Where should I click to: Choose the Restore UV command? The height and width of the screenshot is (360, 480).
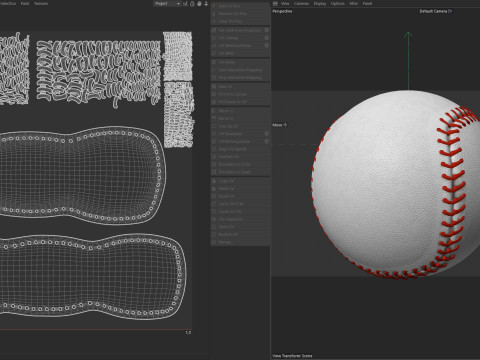(240, 235)
